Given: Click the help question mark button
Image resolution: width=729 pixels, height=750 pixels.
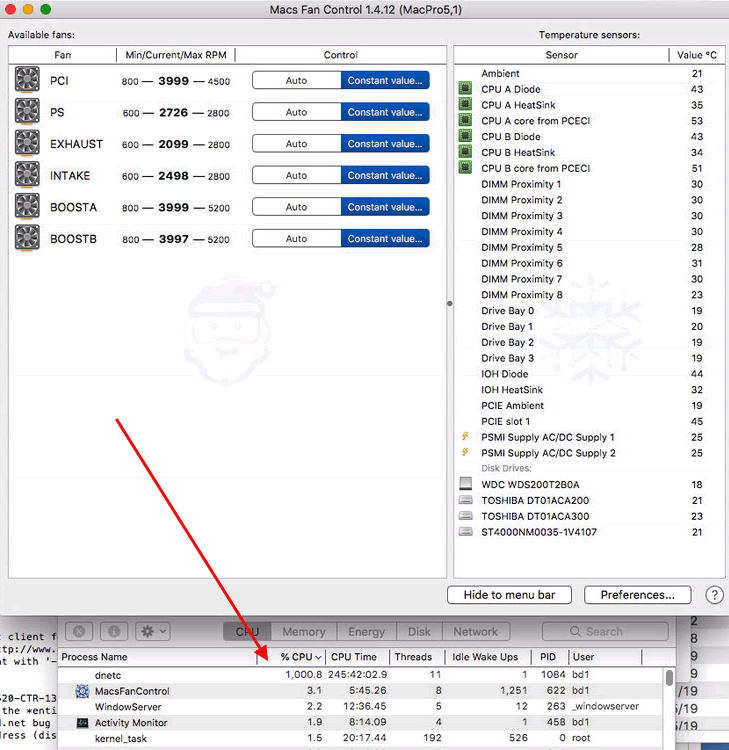Looking at the screenshot, I should click(x=714, y=595).
